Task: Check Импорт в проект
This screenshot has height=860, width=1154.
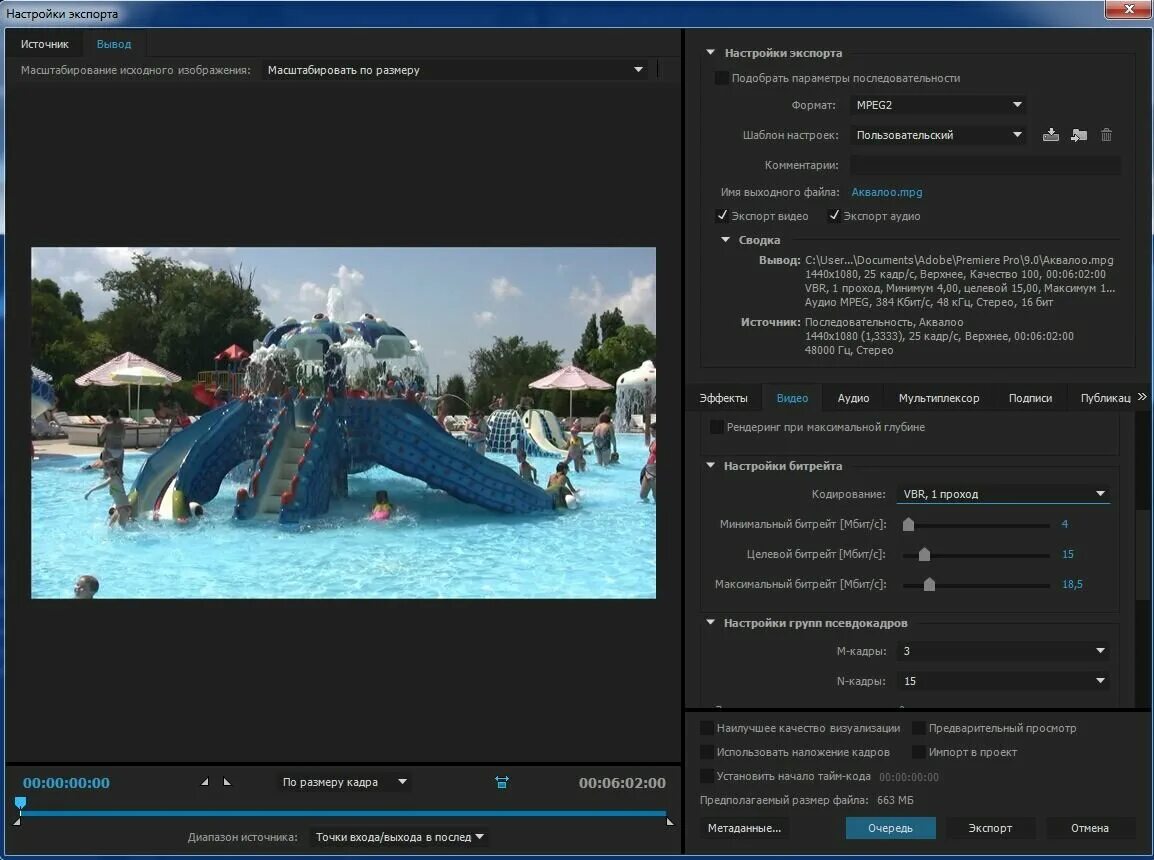Action: tap(918, 752)
